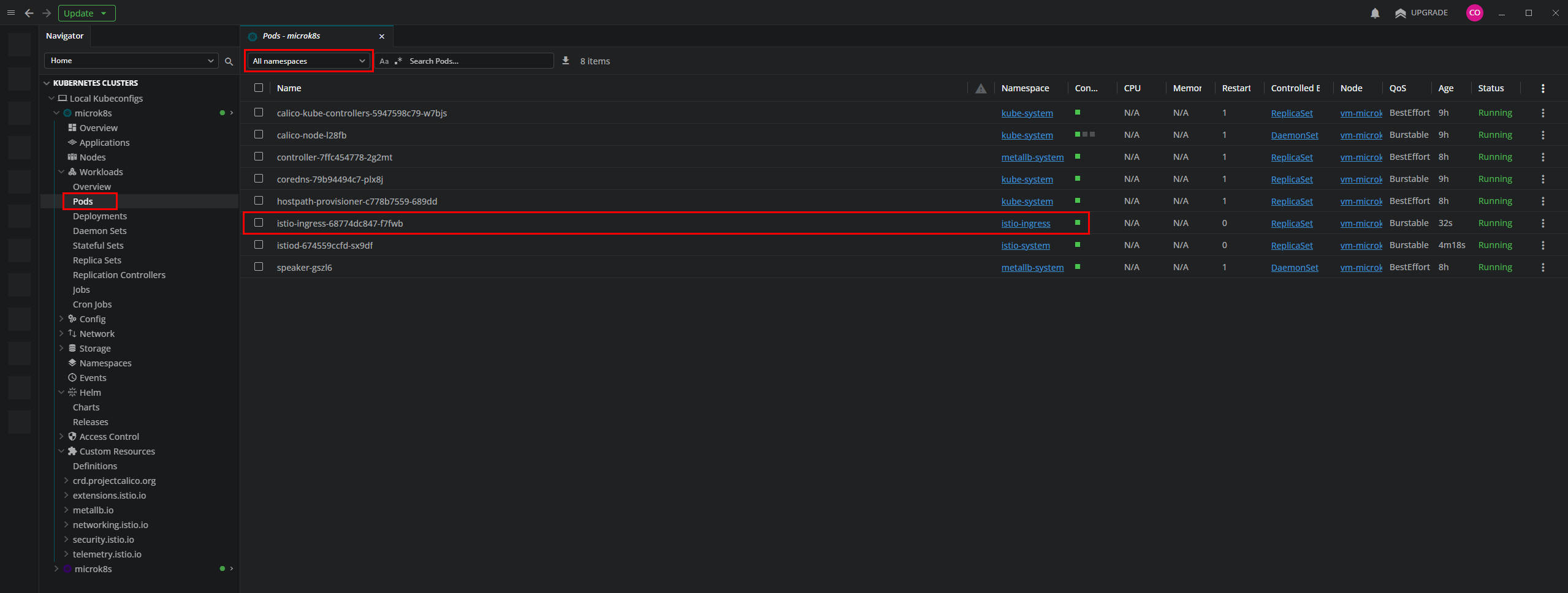Check the istiod-674559ccfd-sx9df checkbox

pos(259,244)
